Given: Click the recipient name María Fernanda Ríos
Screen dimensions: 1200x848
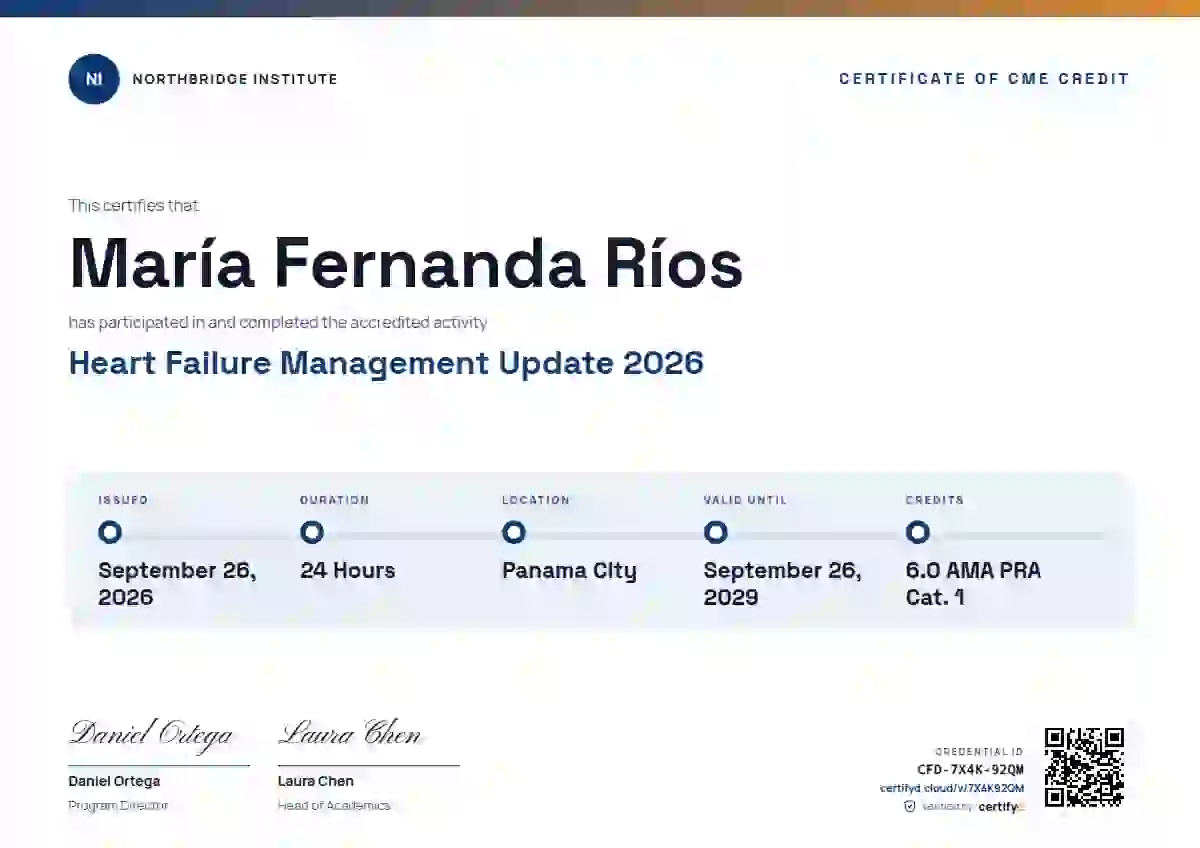Looking at the screenshot, I should 406,263.
